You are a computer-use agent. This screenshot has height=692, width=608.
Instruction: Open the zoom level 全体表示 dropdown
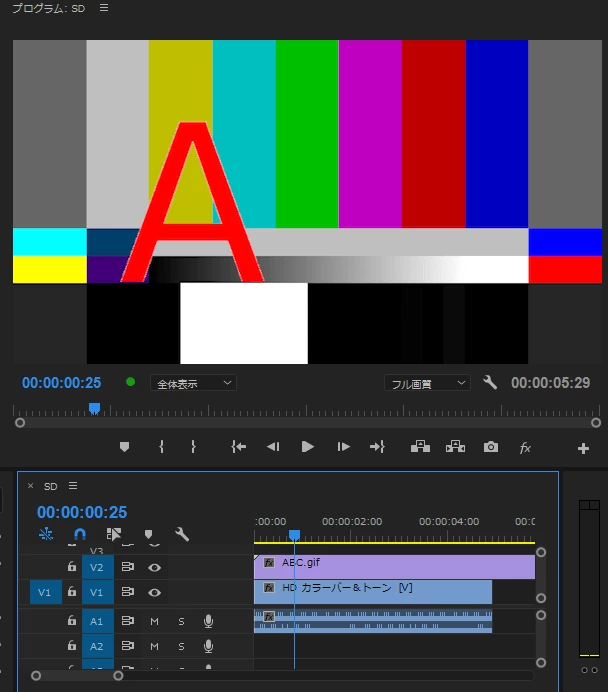point(193,383)
